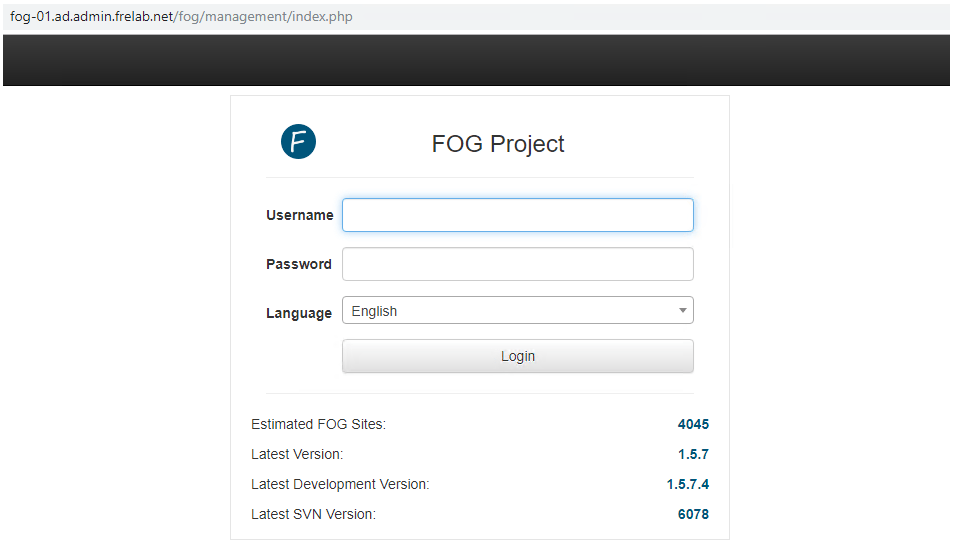This screenshot has width=955, height=547.
Task: Click the 'Latest Development Version:' label
Action: click(x=340, y=484)
